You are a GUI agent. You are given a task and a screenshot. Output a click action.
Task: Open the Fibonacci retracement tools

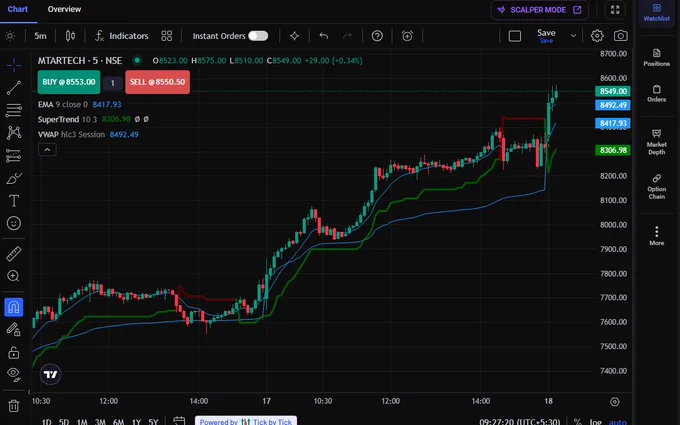coord(14,110)
